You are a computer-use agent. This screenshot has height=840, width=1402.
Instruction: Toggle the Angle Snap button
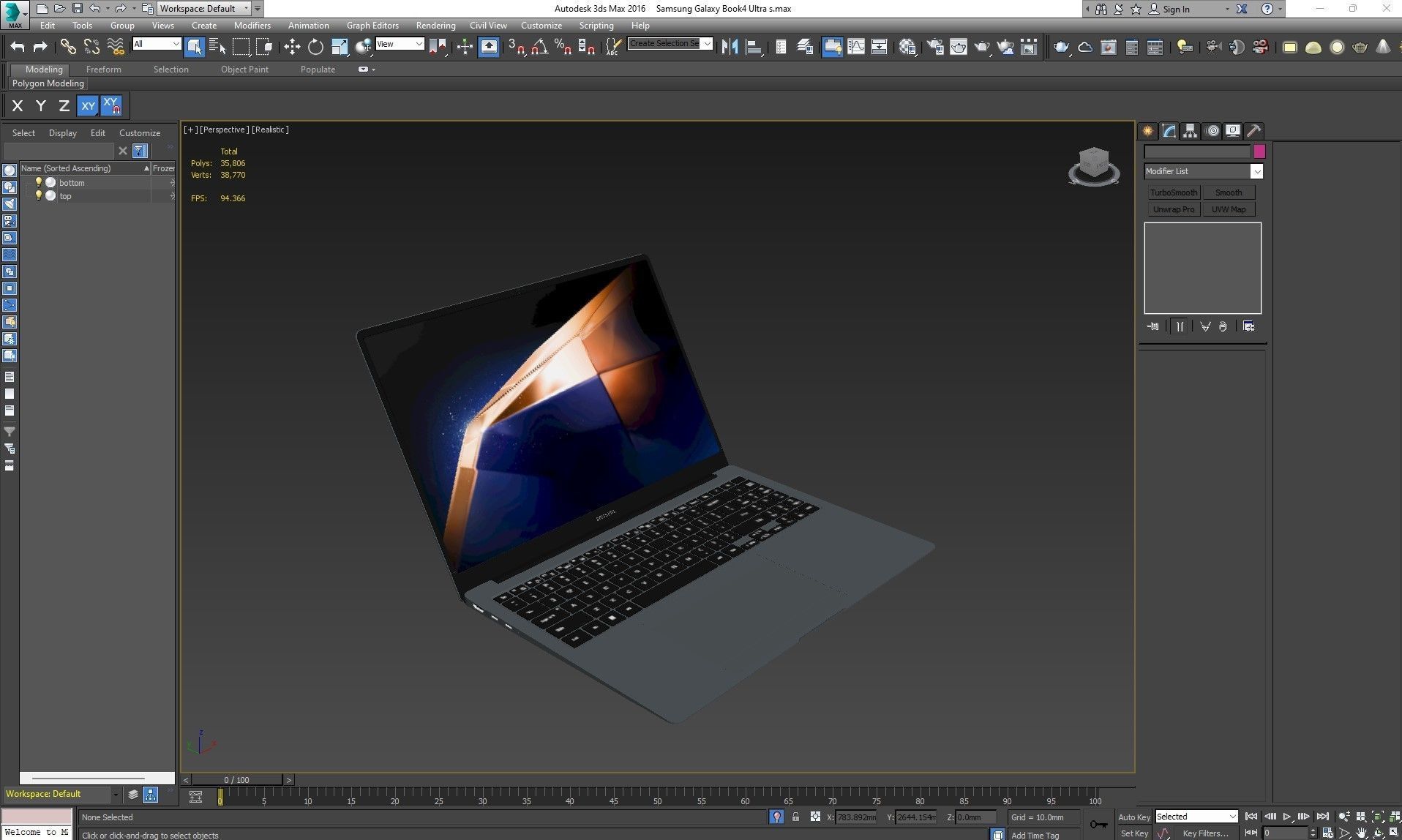click(x=539, y=47)
